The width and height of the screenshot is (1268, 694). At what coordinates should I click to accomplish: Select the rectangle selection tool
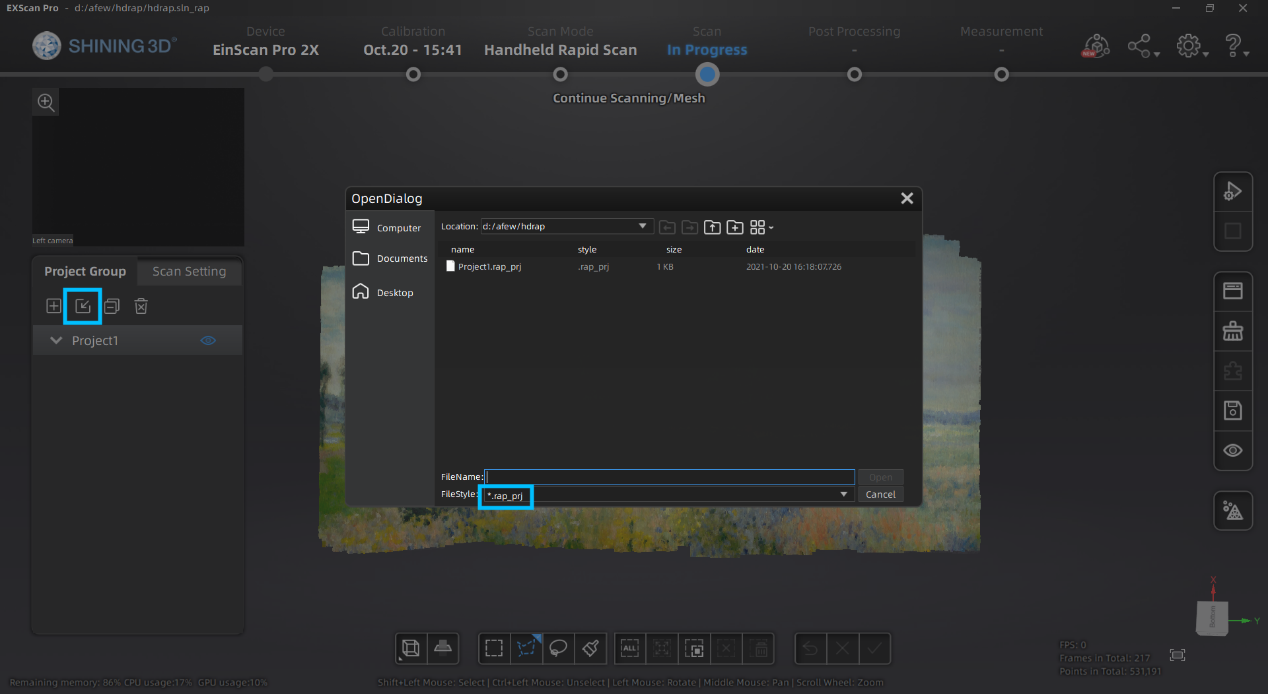(494, 648)
